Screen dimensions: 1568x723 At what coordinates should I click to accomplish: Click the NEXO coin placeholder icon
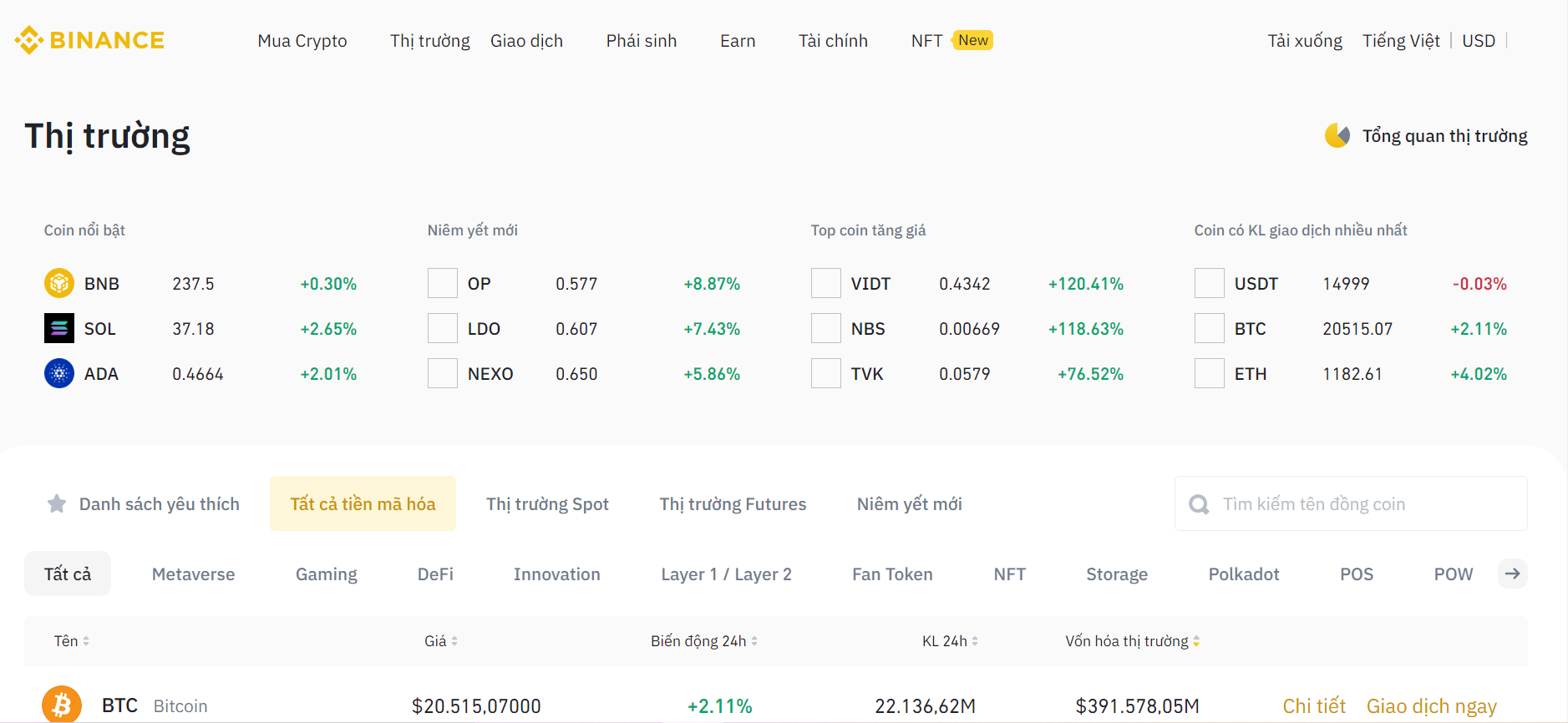(443, 373)
